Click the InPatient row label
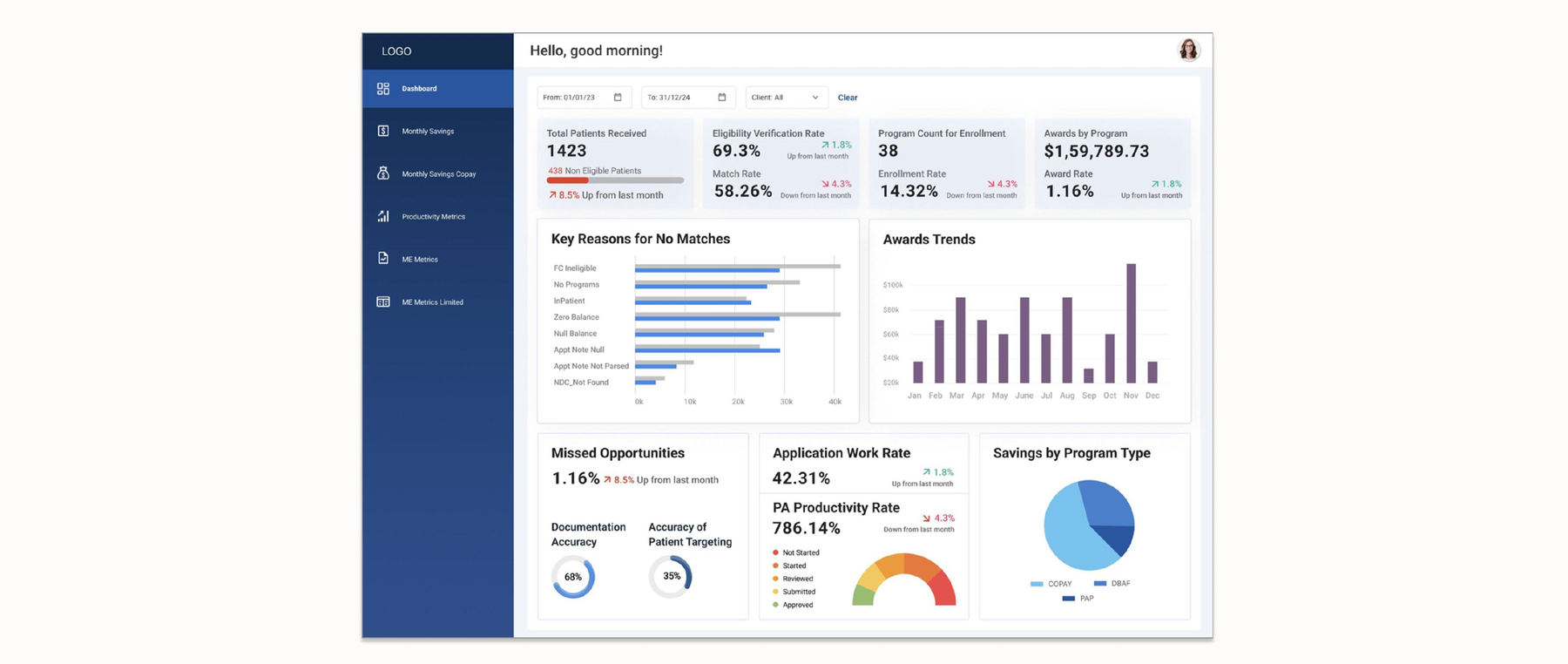 (x=569, y=301)
